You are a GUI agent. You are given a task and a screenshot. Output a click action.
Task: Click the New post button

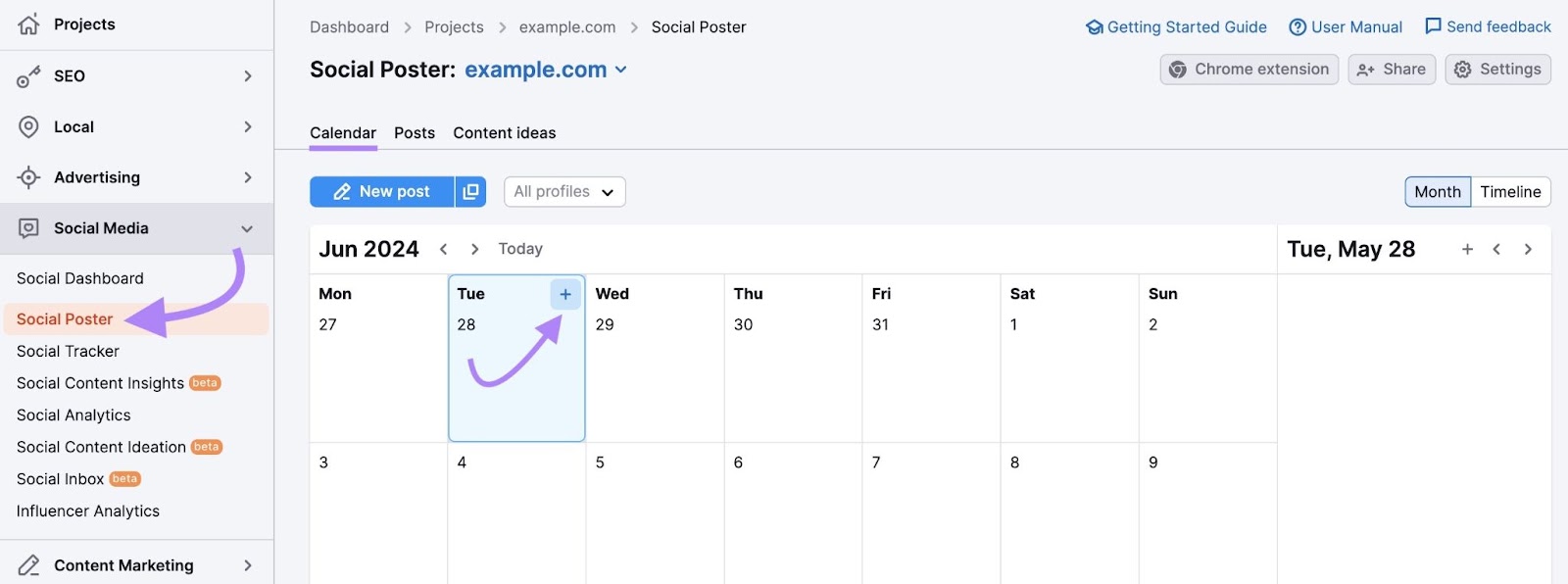click(381, 191)
